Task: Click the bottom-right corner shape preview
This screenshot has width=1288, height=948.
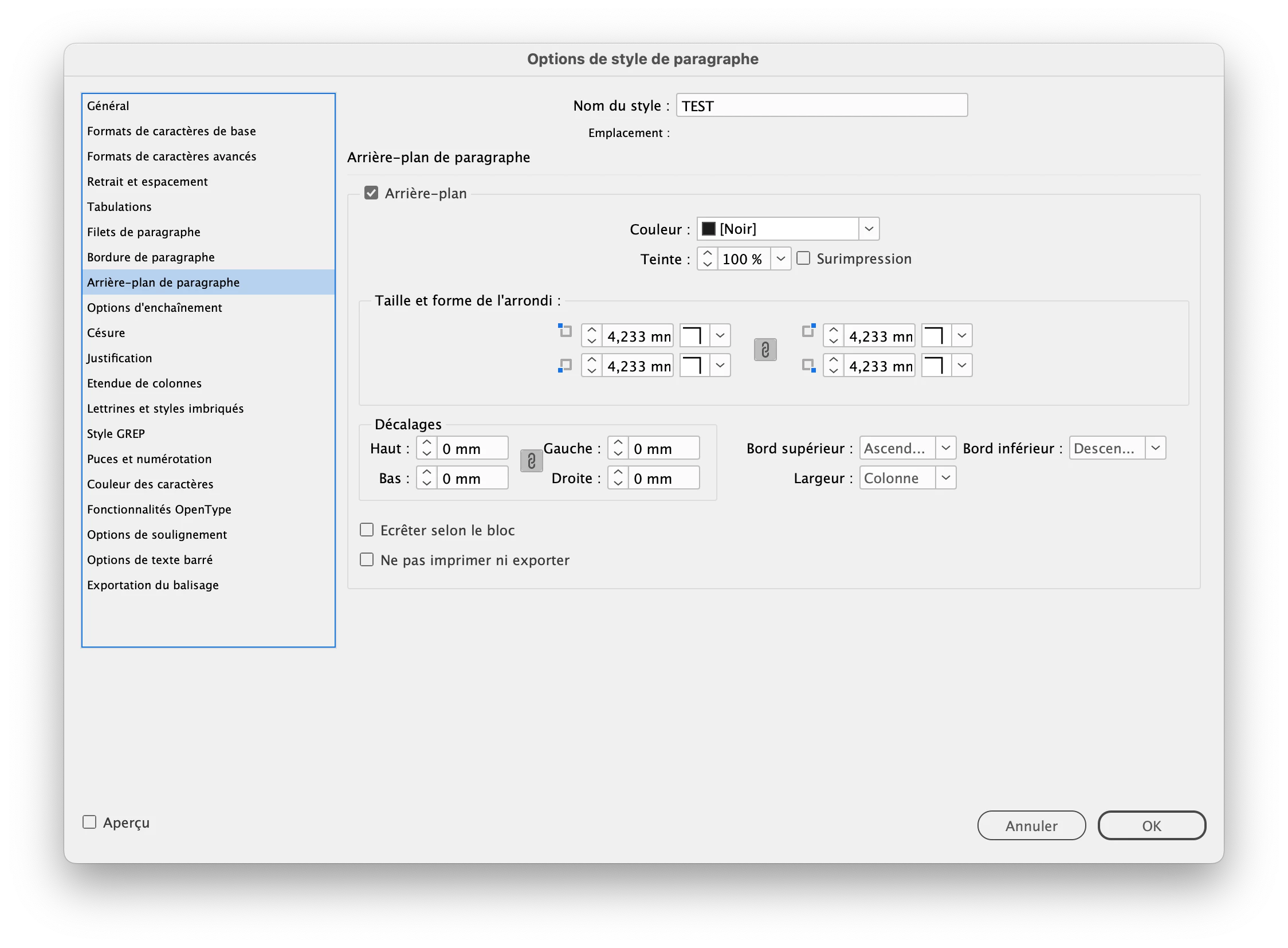Action: pos(936,366)
